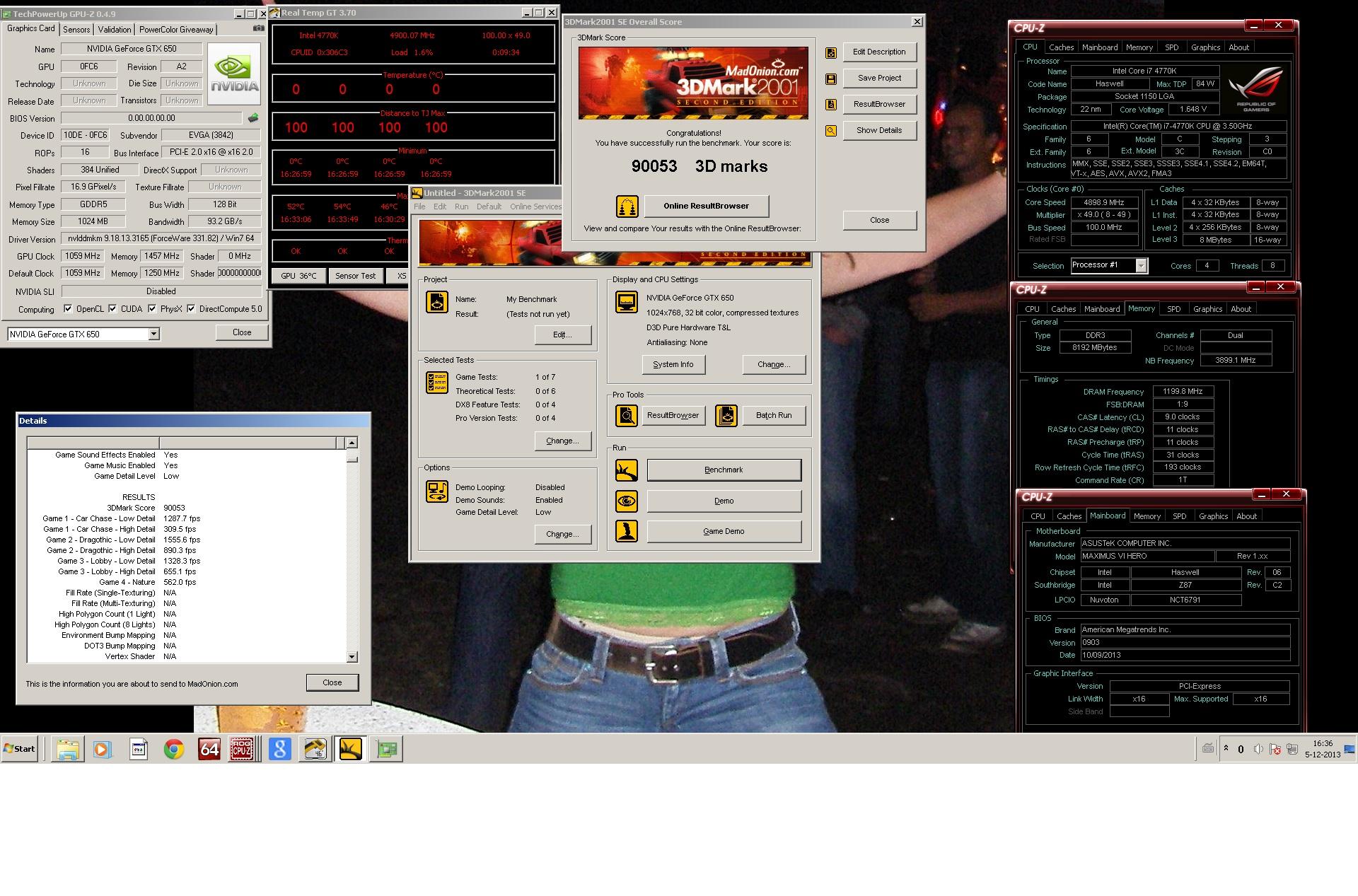Click the Save Project floppy icon
Viewport: 1358px width, 896px height.
(831, 78)
